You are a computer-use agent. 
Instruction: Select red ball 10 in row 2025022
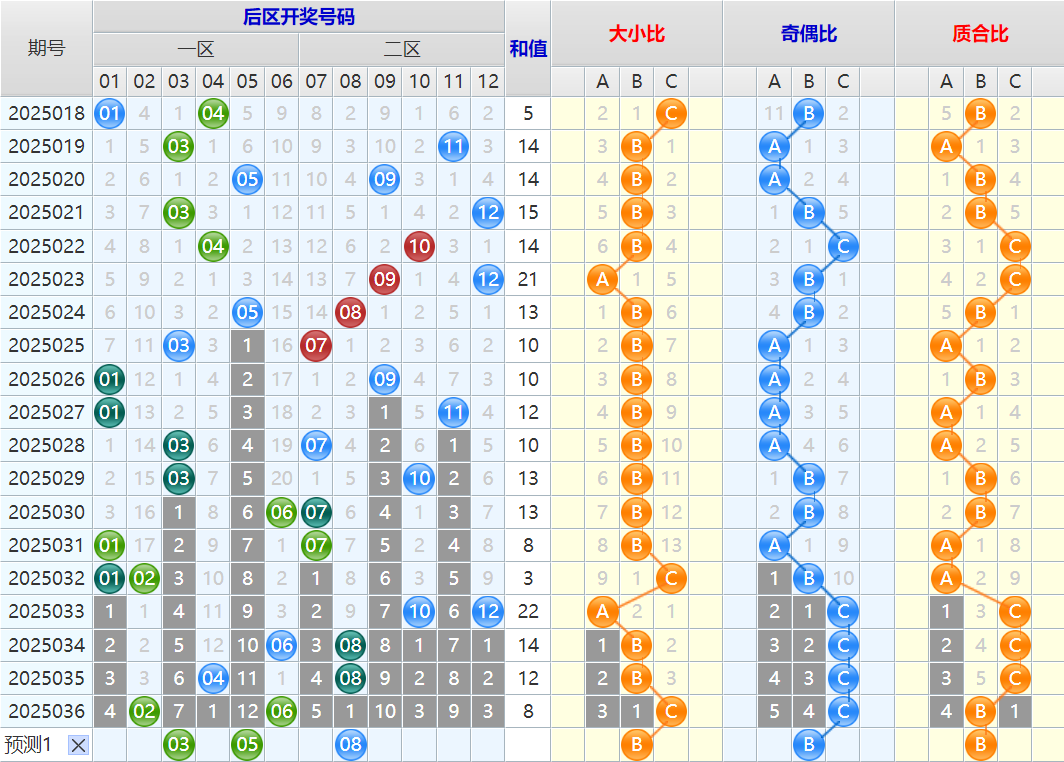419,246
